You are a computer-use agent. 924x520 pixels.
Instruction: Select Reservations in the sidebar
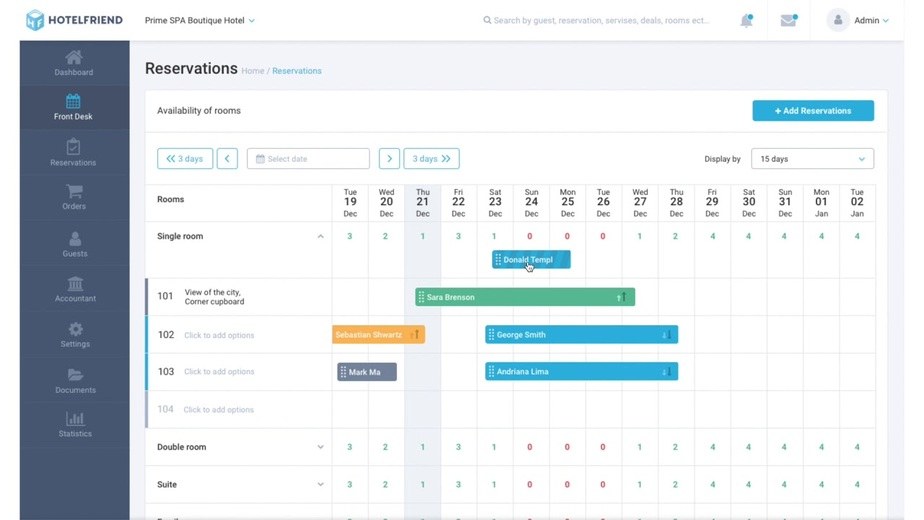pos(74,153)
